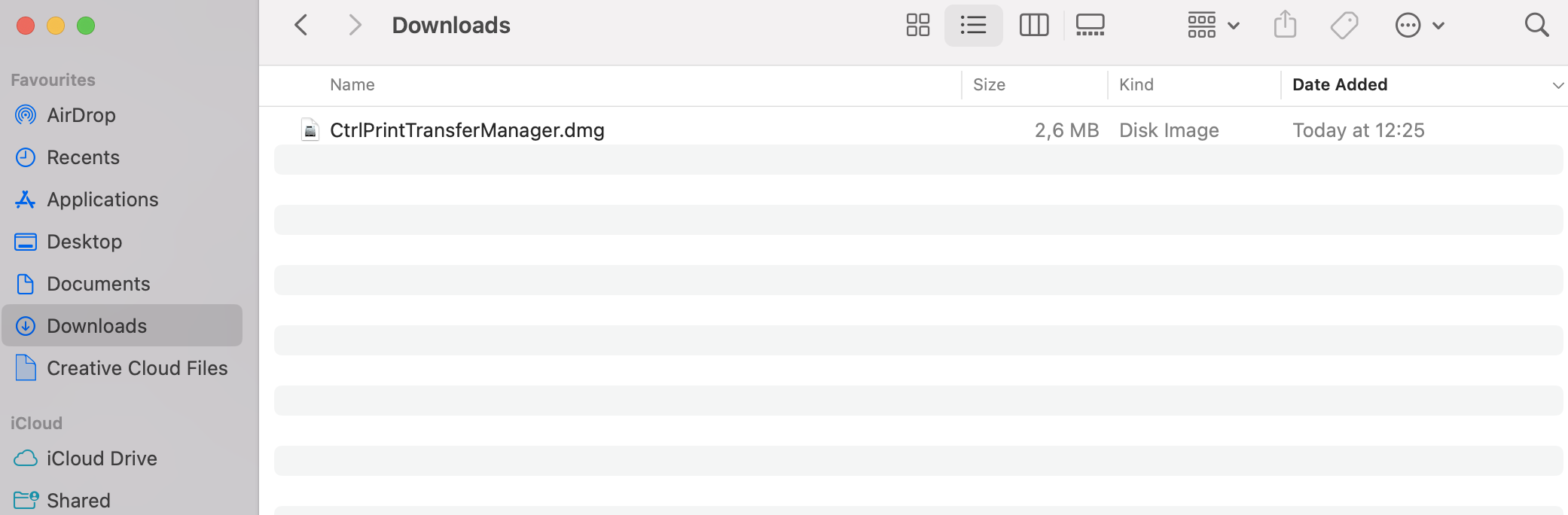Click the disk image icon of CtrlPrintTransferManager.dmg
This screenshot has height=515, width=1568.
(310, 130)
